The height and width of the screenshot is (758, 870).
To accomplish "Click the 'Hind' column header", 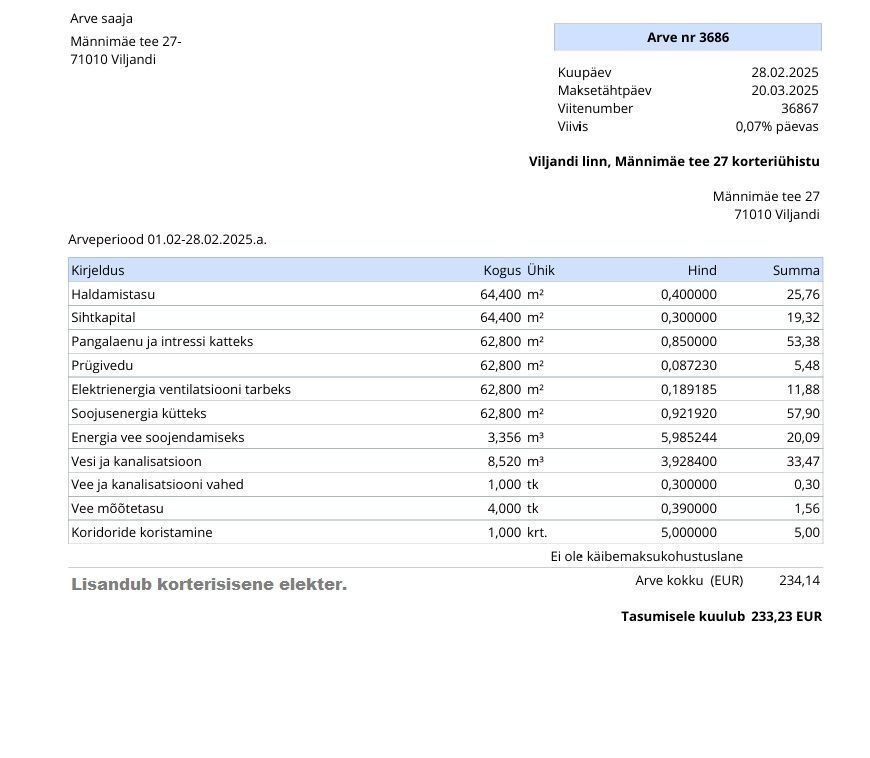I will click(701, 270).
